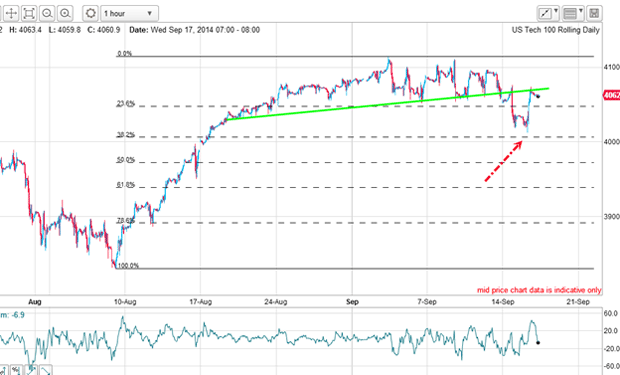Screen dimensions: 620x375
Task: Click the 61.8% Fibonacci level label
Action: pos(126,185)
